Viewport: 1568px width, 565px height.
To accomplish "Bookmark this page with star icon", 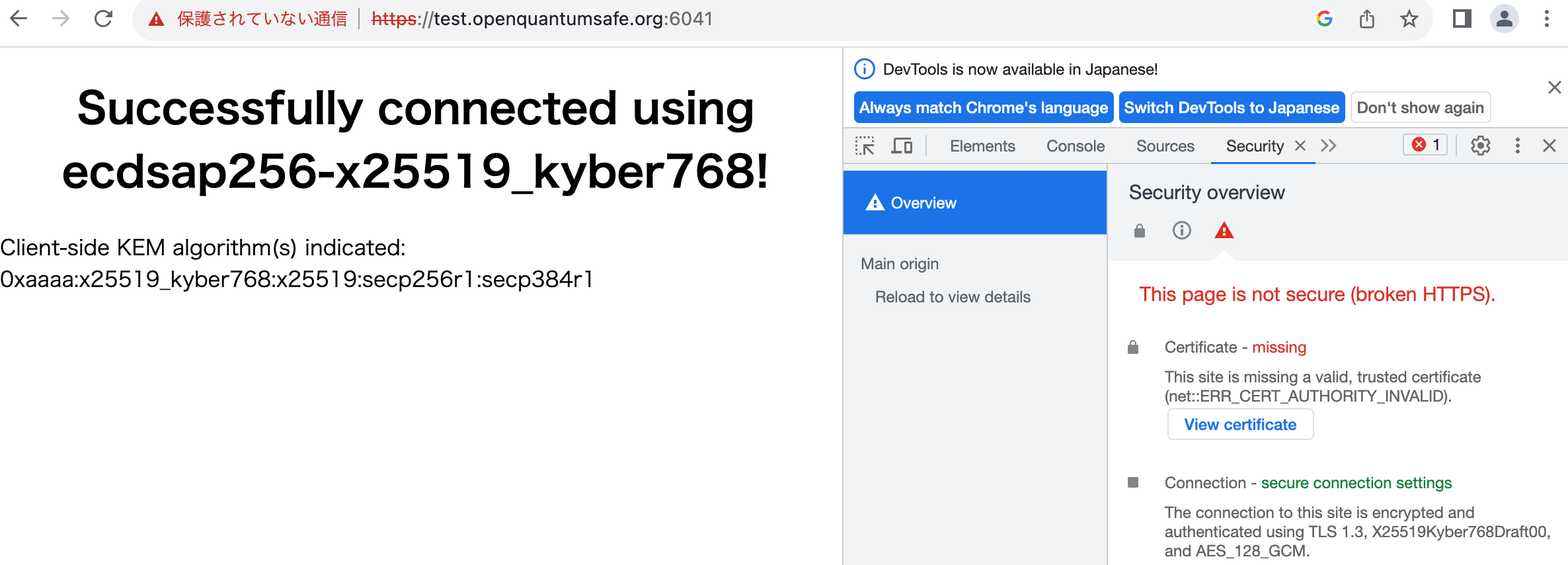I will point(1409,19).
